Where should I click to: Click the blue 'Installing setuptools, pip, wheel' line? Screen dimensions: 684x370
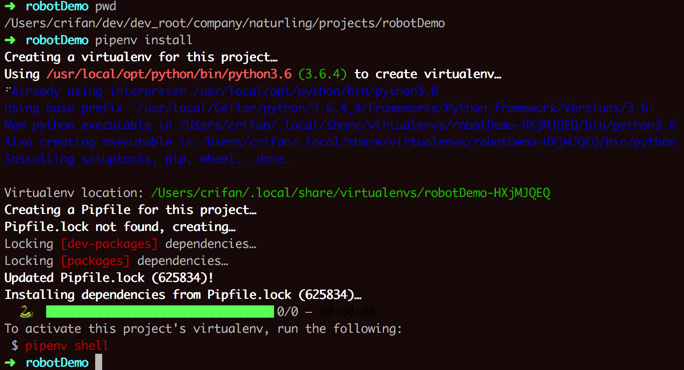147,159
